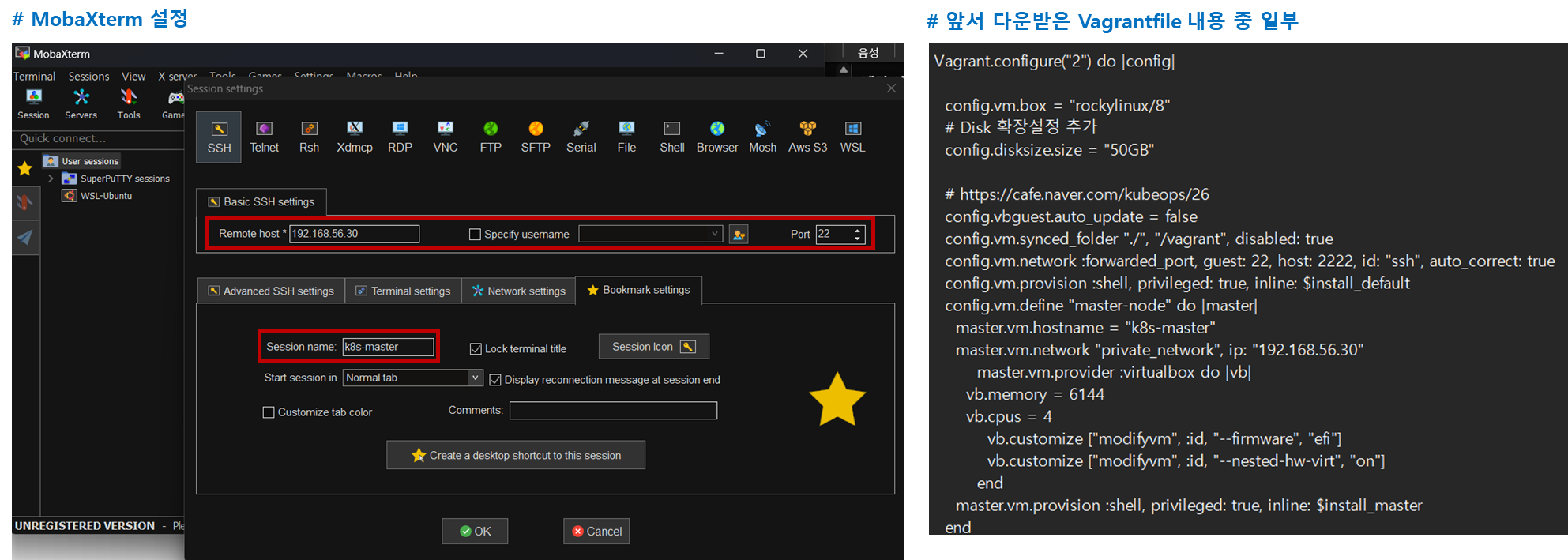Image resolution: width=1568 pixels, height=560 pixels.
Task: Open the X server menu
Action: click(x=177, y=77)
